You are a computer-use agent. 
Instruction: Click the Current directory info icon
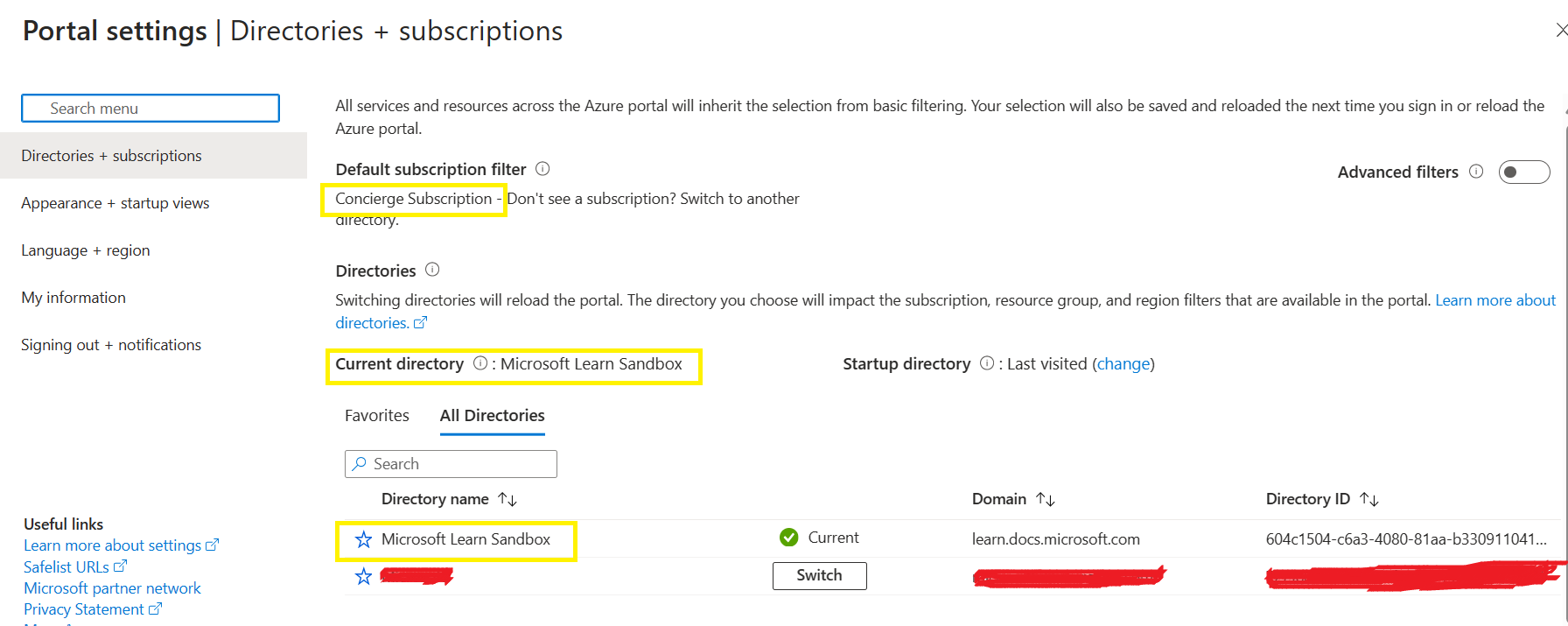click(x=479, y=363)
